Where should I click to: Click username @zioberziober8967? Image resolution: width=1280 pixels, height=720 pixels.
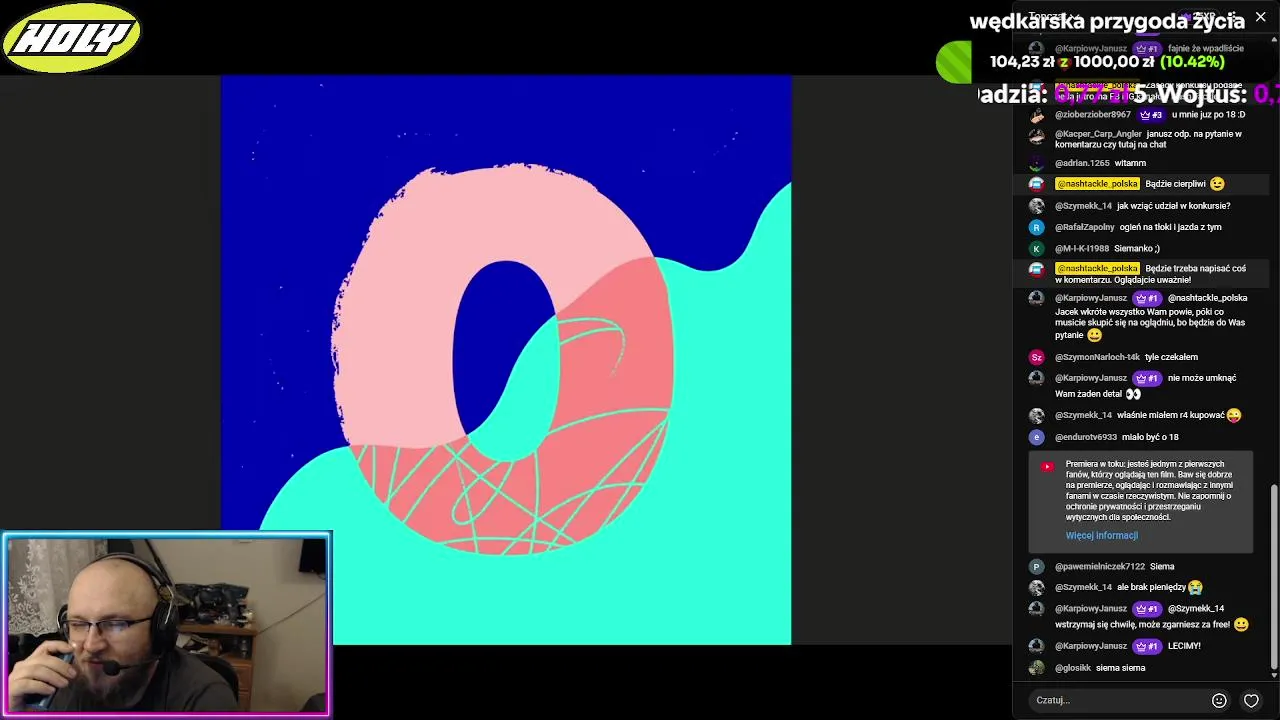tap(1093, 114)
